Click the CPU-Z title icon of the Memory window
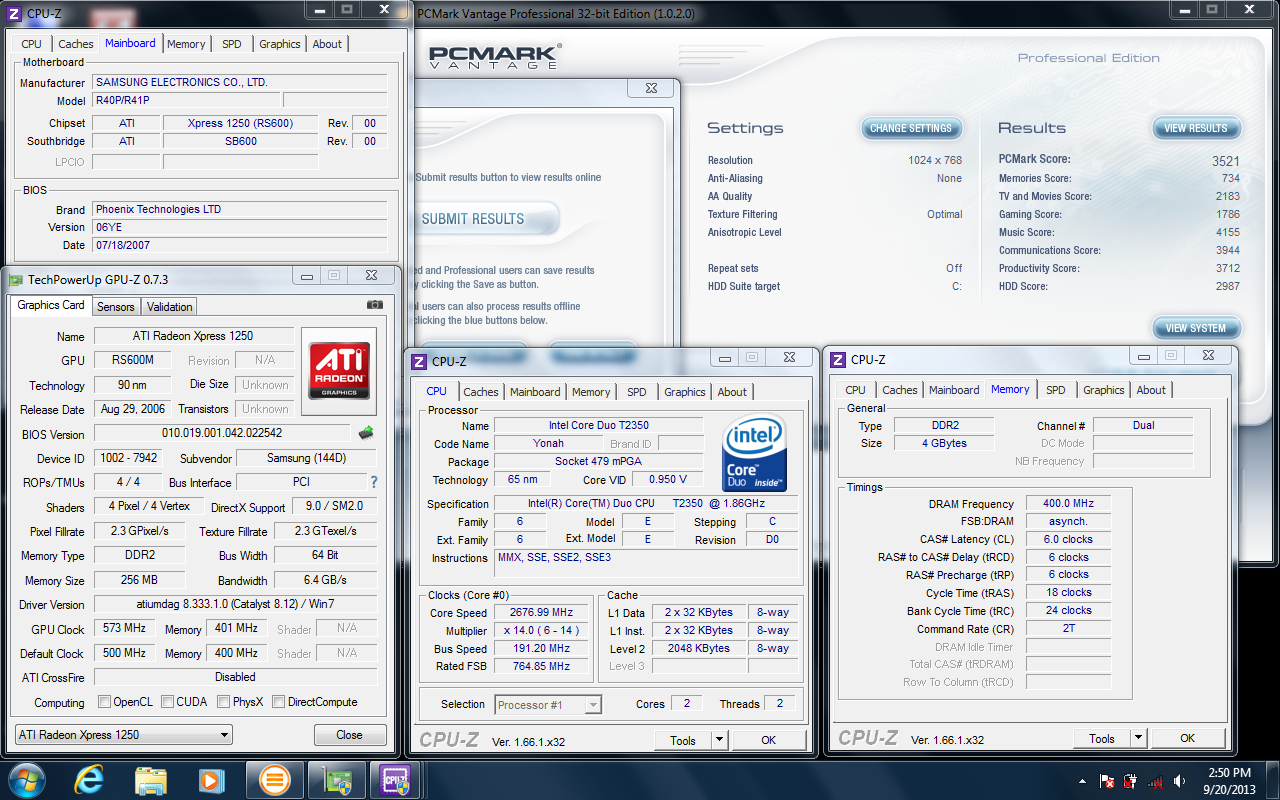This screenshot has width=1280, height=800. (838, 360)
